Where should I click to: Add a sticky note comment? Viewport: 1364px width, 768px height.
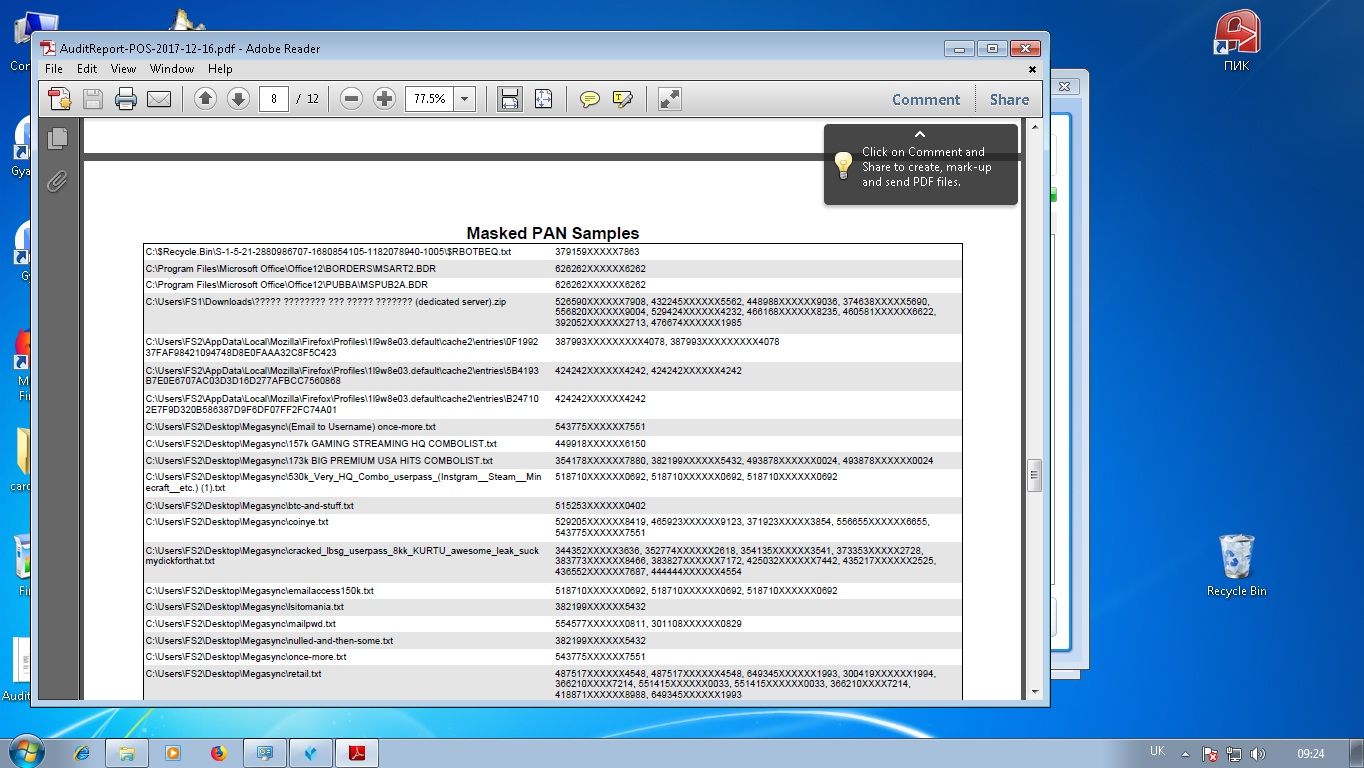[x=590, y=99]
